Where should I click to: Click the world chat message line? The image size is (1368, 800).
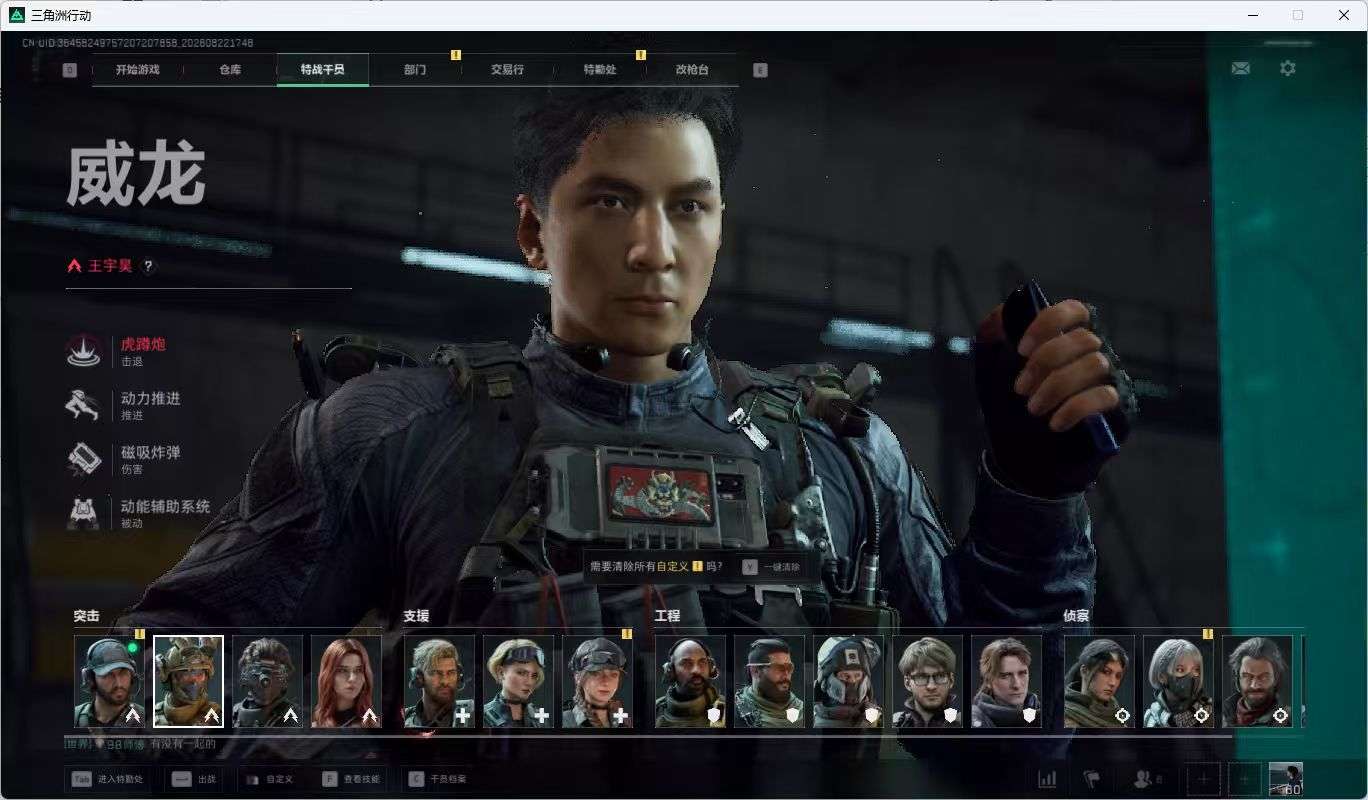141,745
